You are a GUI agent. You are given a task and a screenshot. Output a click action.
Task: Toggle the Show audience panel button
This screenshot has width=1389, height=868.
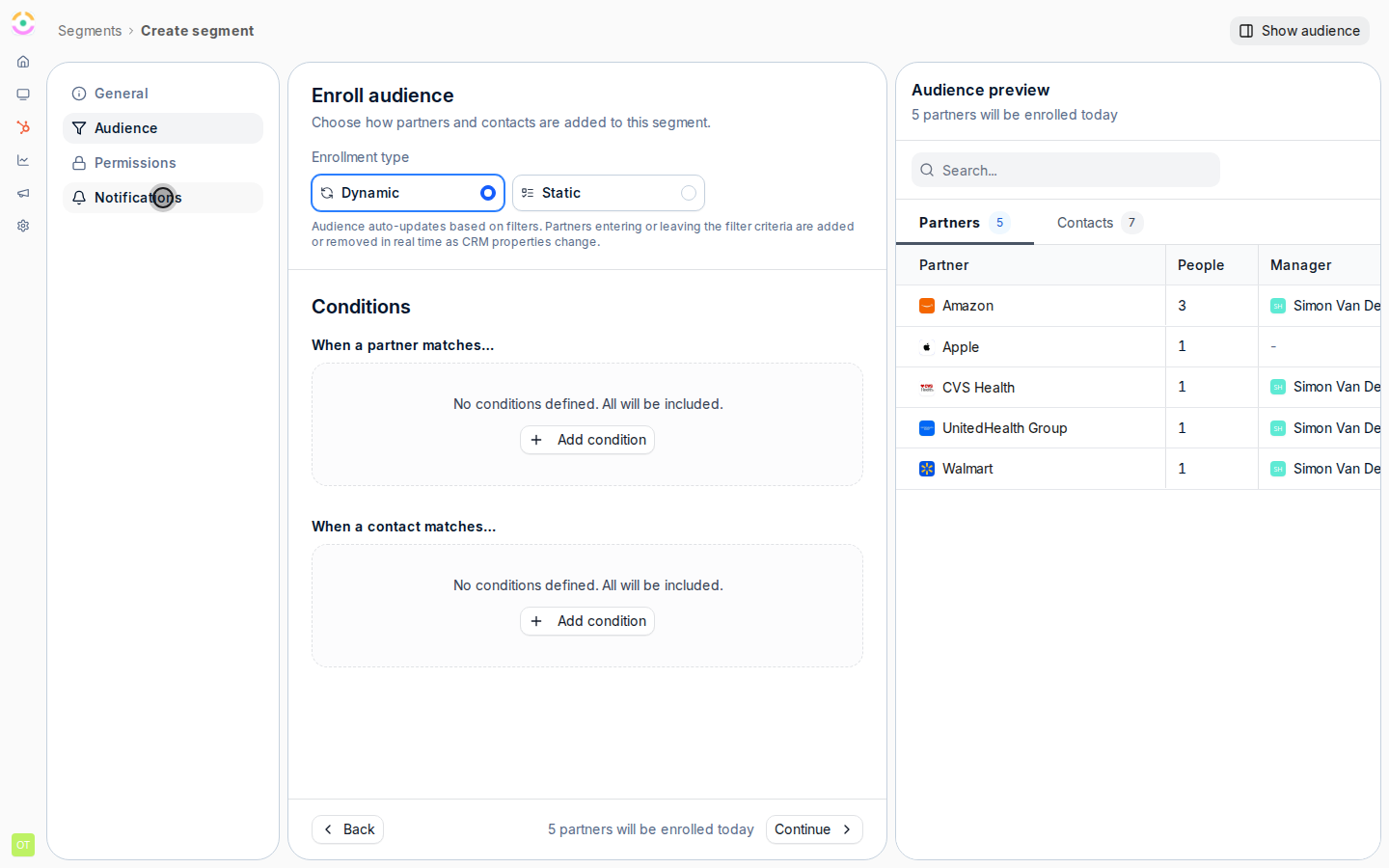click(x=1299, y=31)
